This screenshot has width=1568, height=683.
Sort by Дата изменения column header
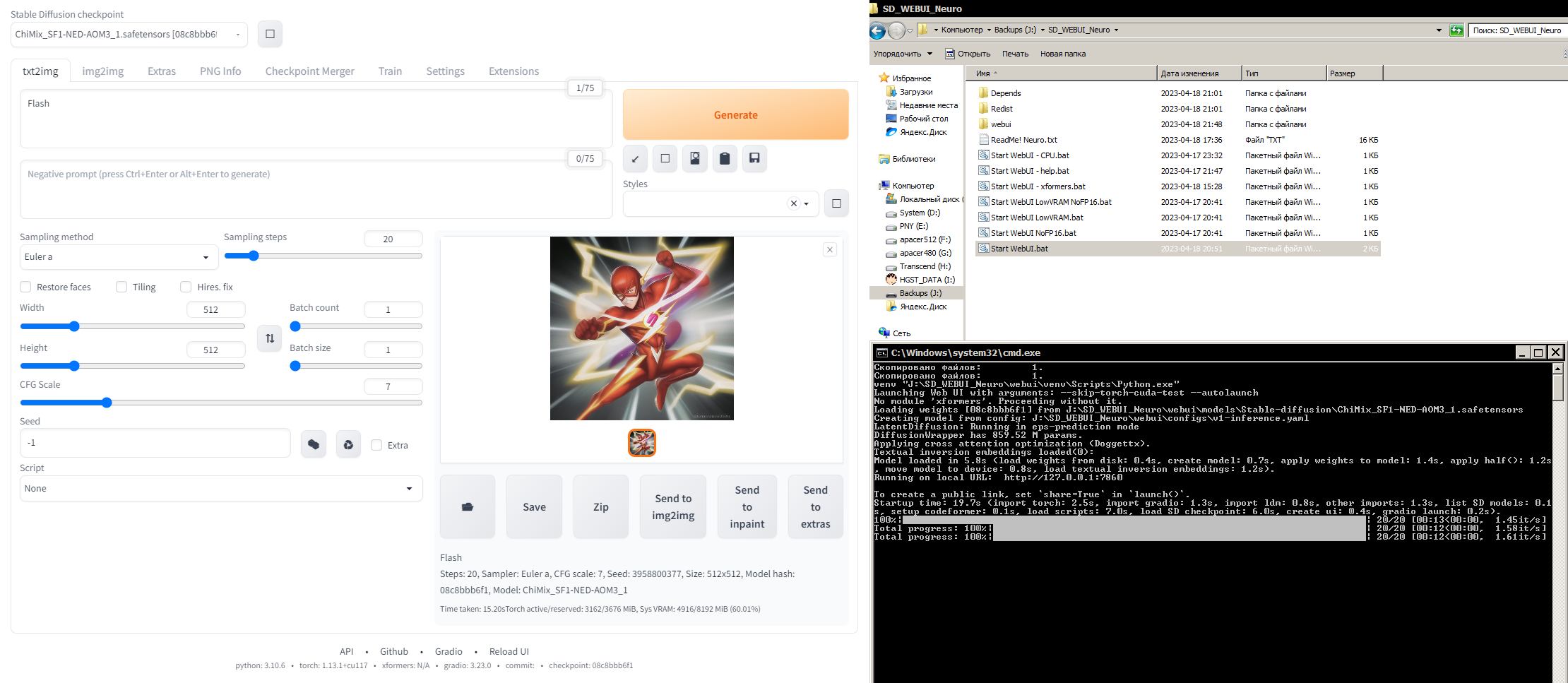1199,73
